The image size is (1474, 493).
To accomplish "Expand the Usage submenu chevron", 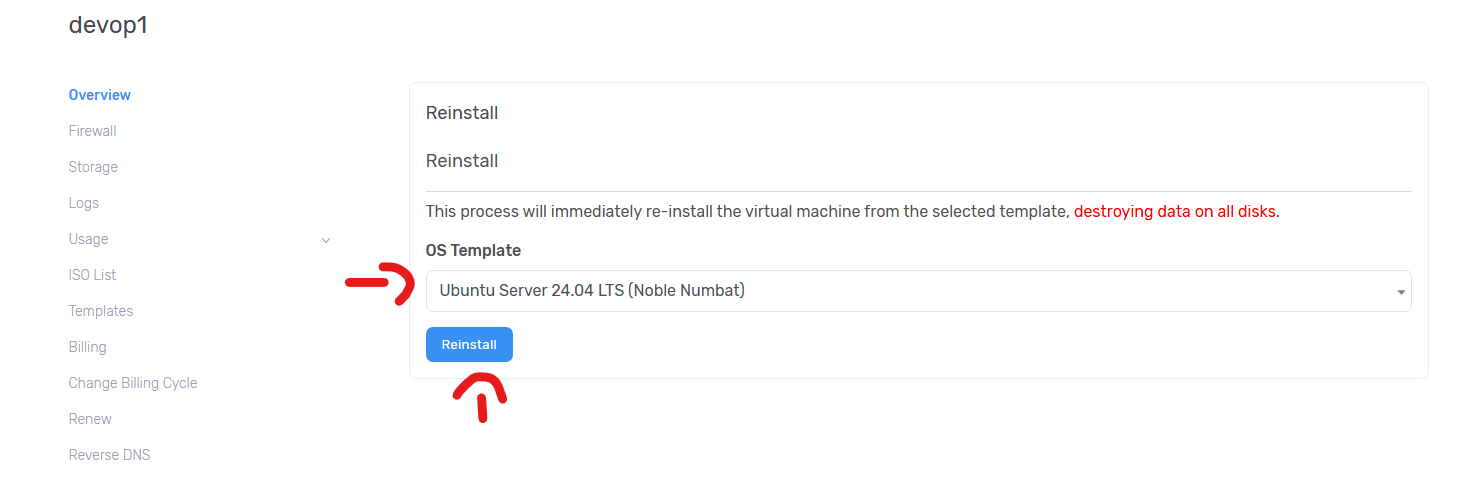I will click(x=326, y=240).
